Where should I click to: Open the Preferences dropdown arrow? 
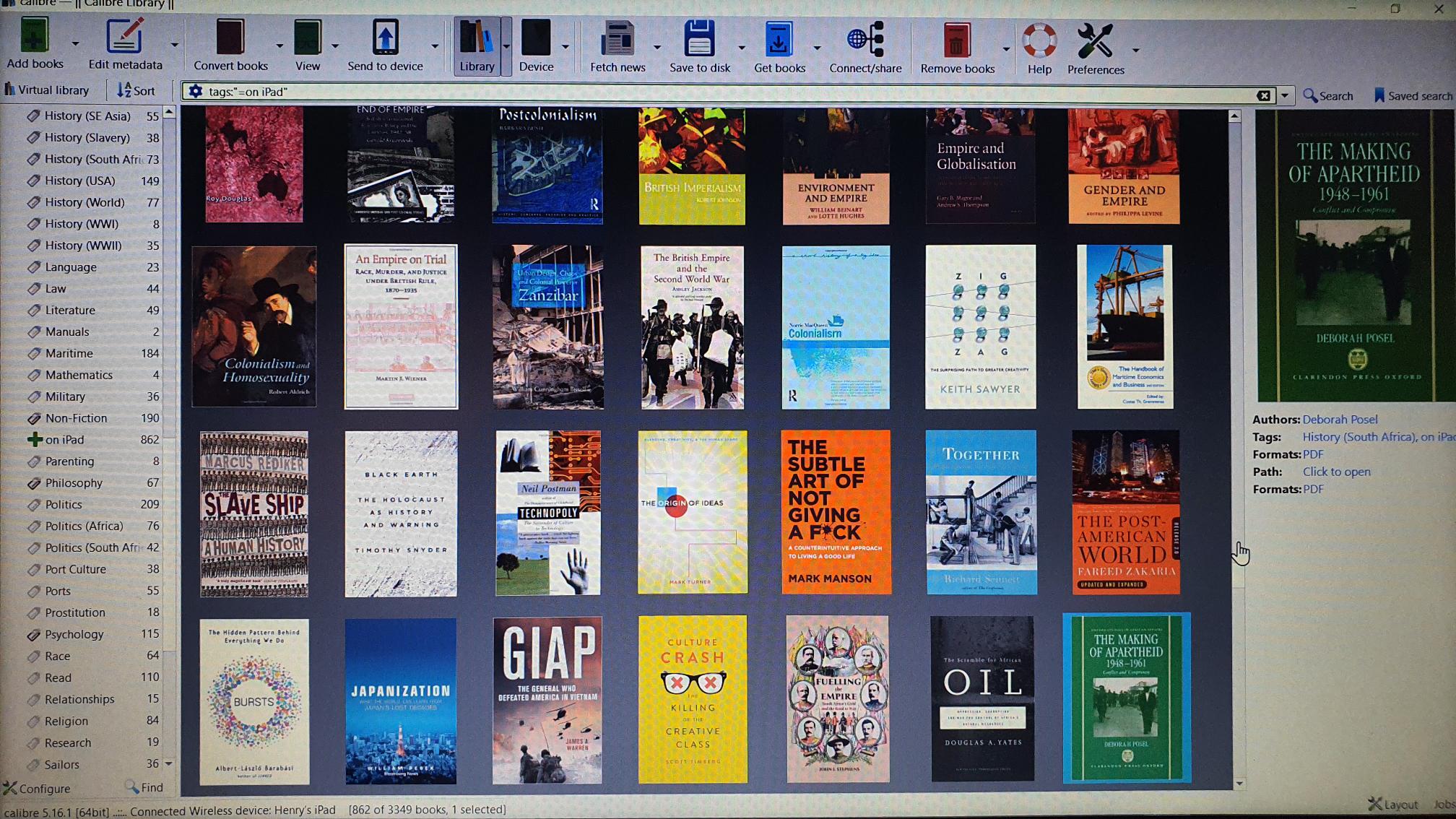pyautogui.click(x=1136, y=50)
